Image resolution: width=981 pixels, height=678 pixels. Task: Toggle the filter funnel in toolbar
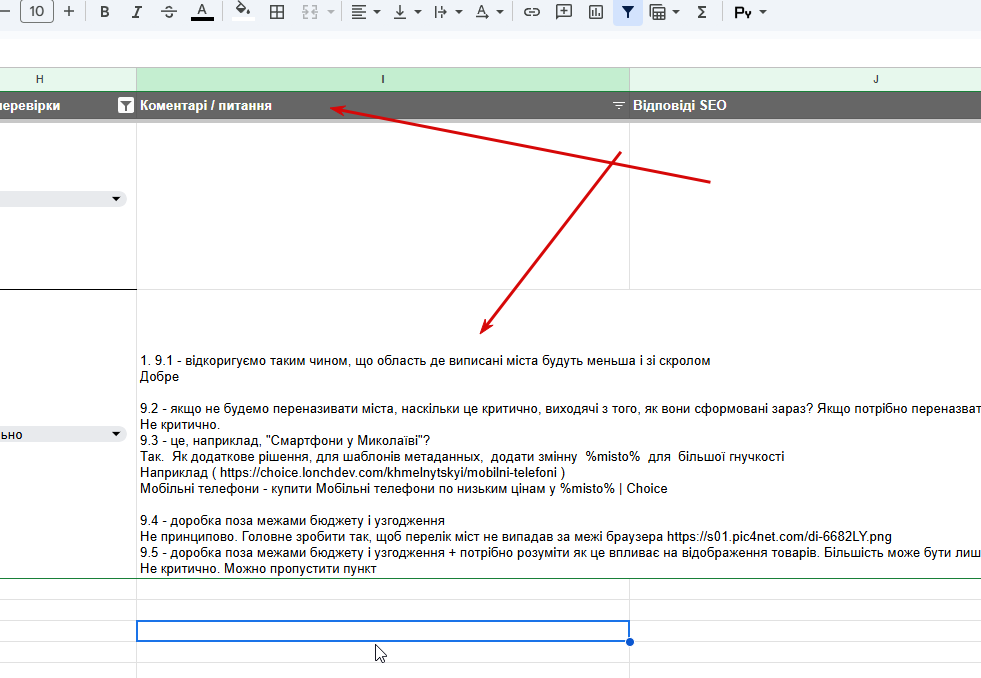tap(628, 12)
